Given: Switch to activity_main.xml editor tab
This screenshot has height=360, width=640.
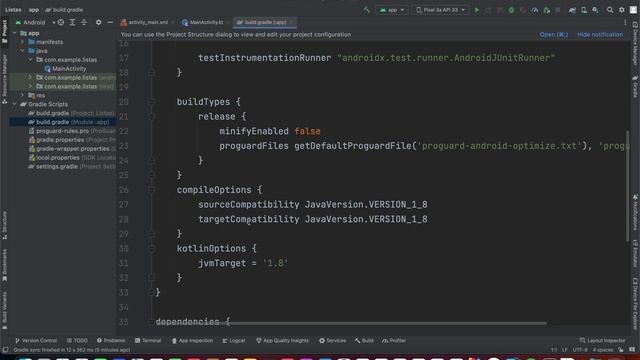Looking at the screenshot, I should click(147, 22).
